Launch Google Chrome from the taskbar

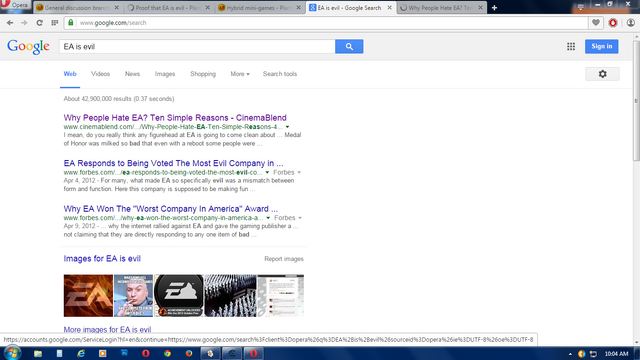point(167,353)
